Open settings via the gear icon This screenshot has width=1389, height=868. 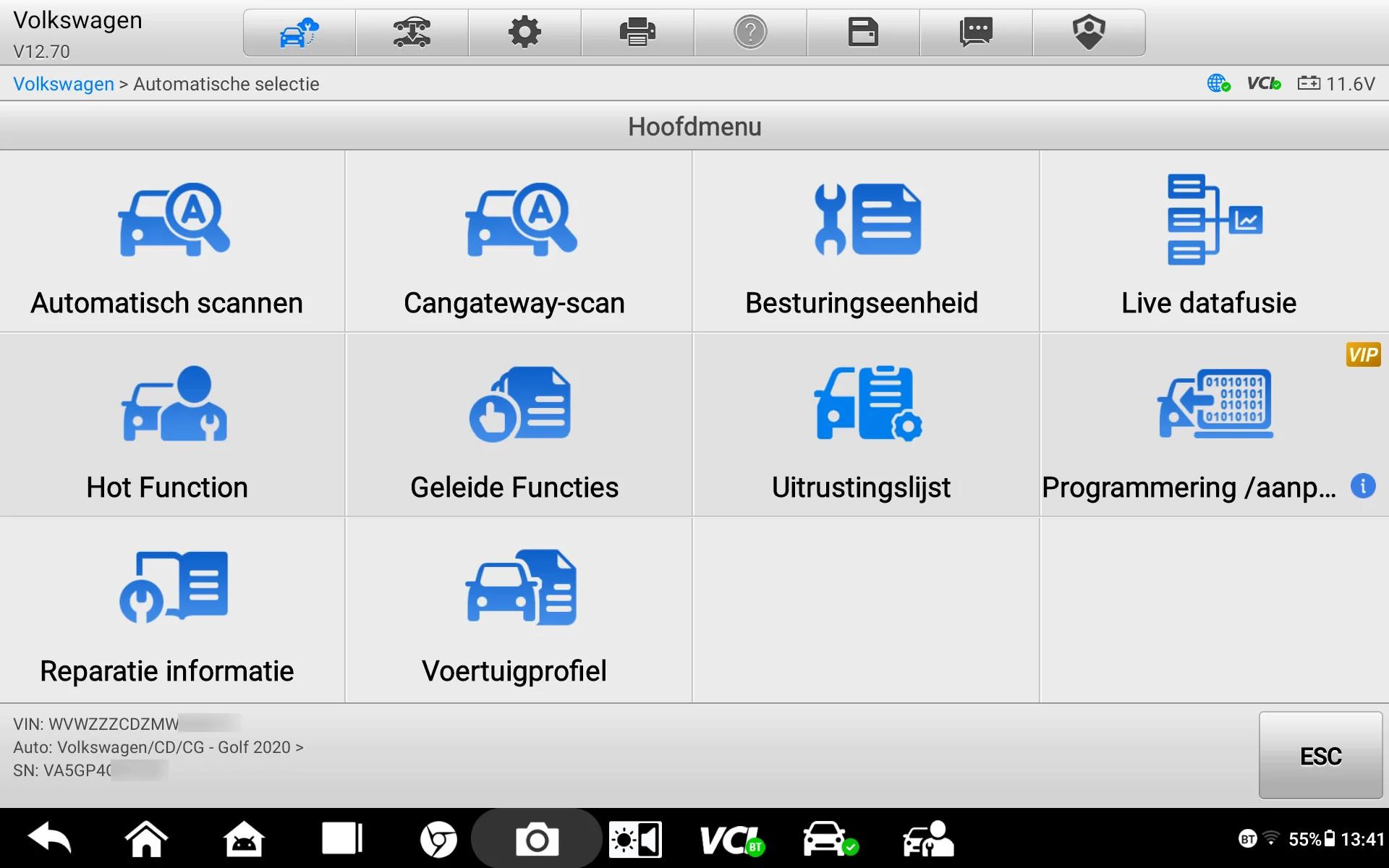[525, 33]
